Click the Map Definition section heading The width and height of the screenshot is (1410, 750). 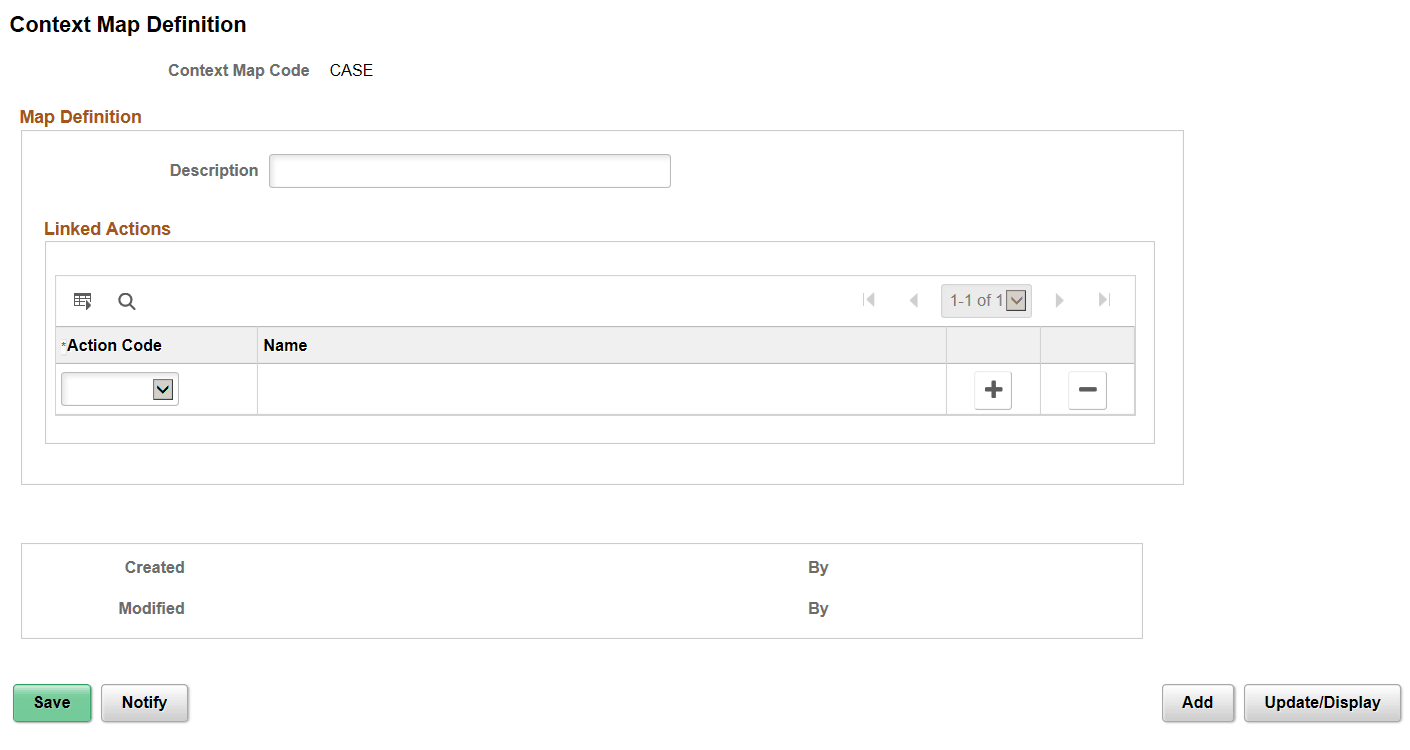[80, 117]
